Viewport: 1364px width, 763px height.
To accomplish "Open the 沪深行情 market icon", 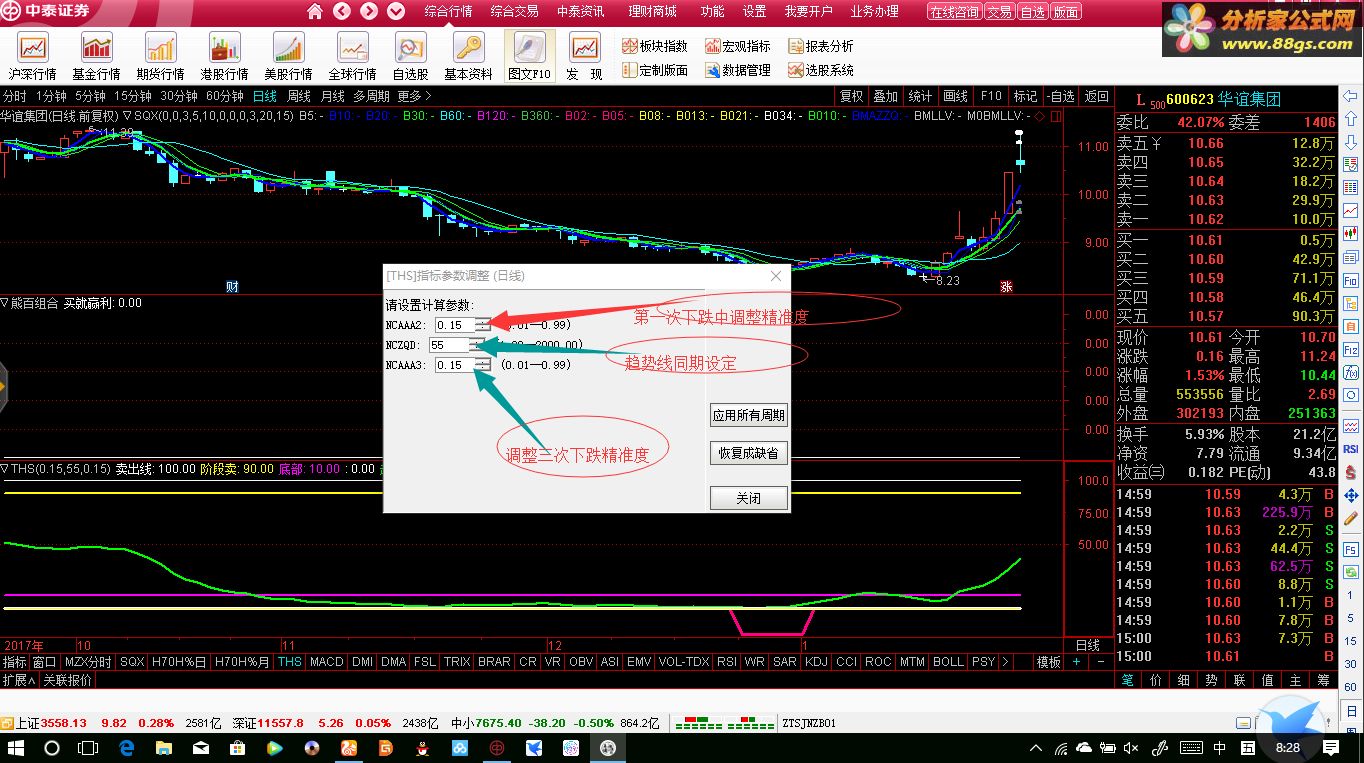I will (x=33, y=56).
